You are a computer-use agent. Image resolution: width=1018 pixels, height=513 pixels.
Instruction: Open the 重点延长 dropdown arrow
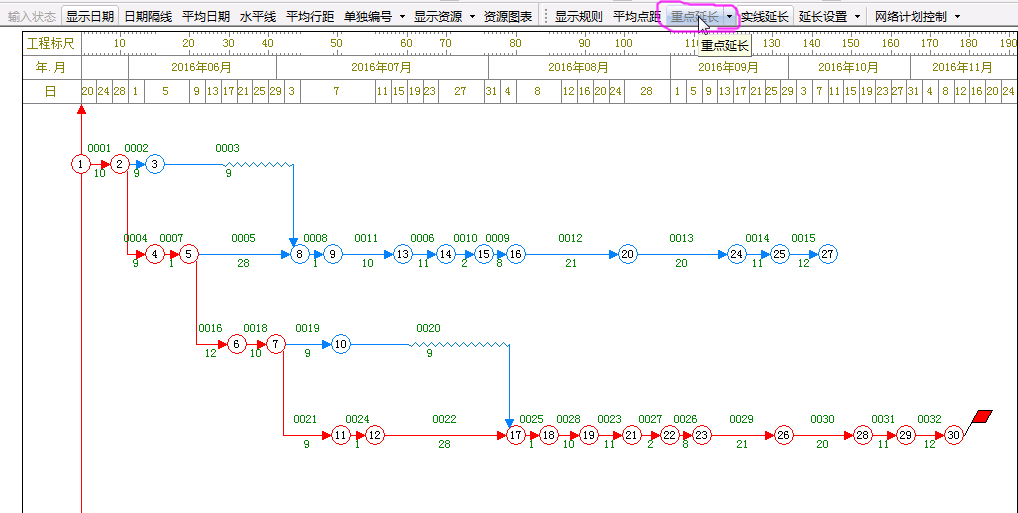point(730,16)
